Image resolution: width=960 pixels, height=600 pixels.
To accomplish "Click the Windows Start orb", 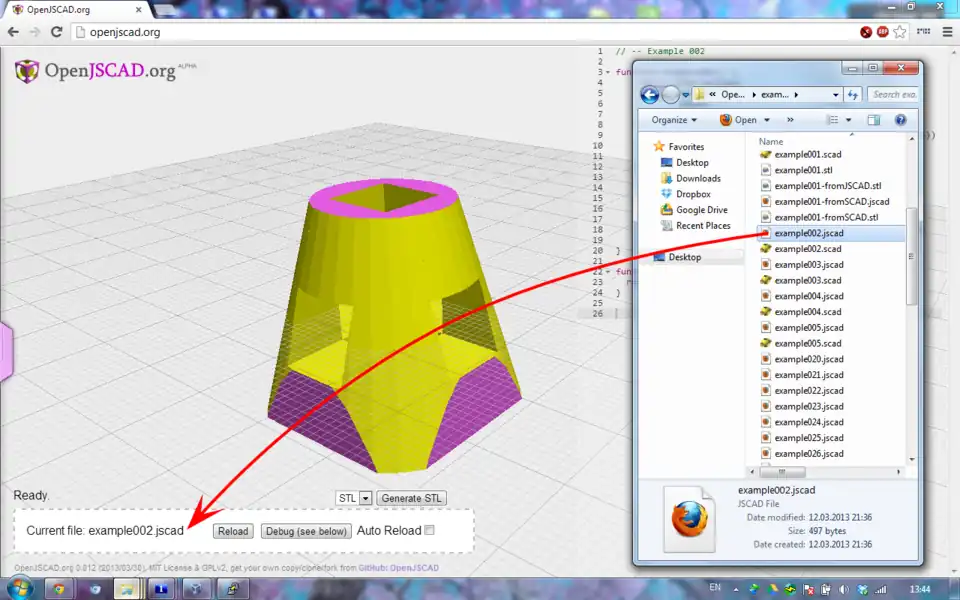I will [19, 588].
